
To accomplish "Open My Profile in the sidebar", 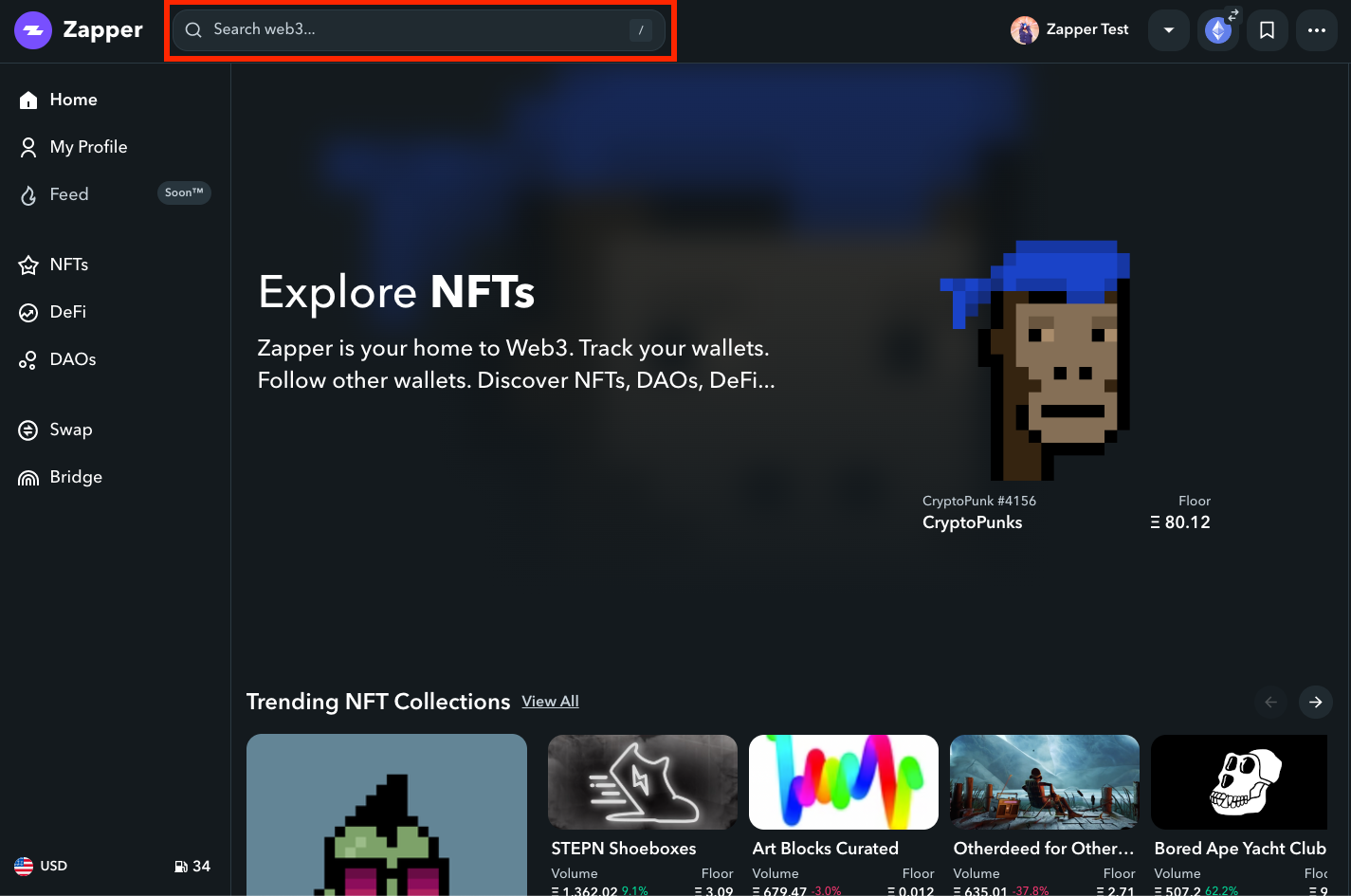I will (73, 147).
